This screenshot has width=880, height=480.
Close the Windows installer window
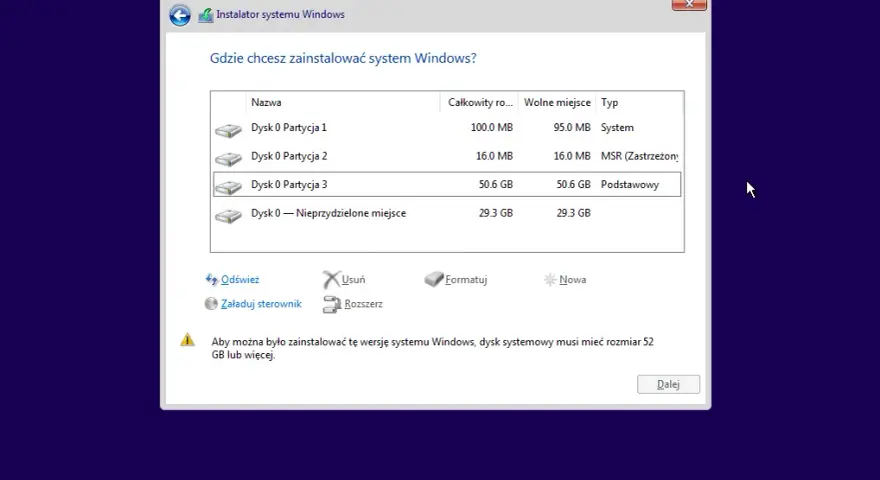(x=689, y=4)
